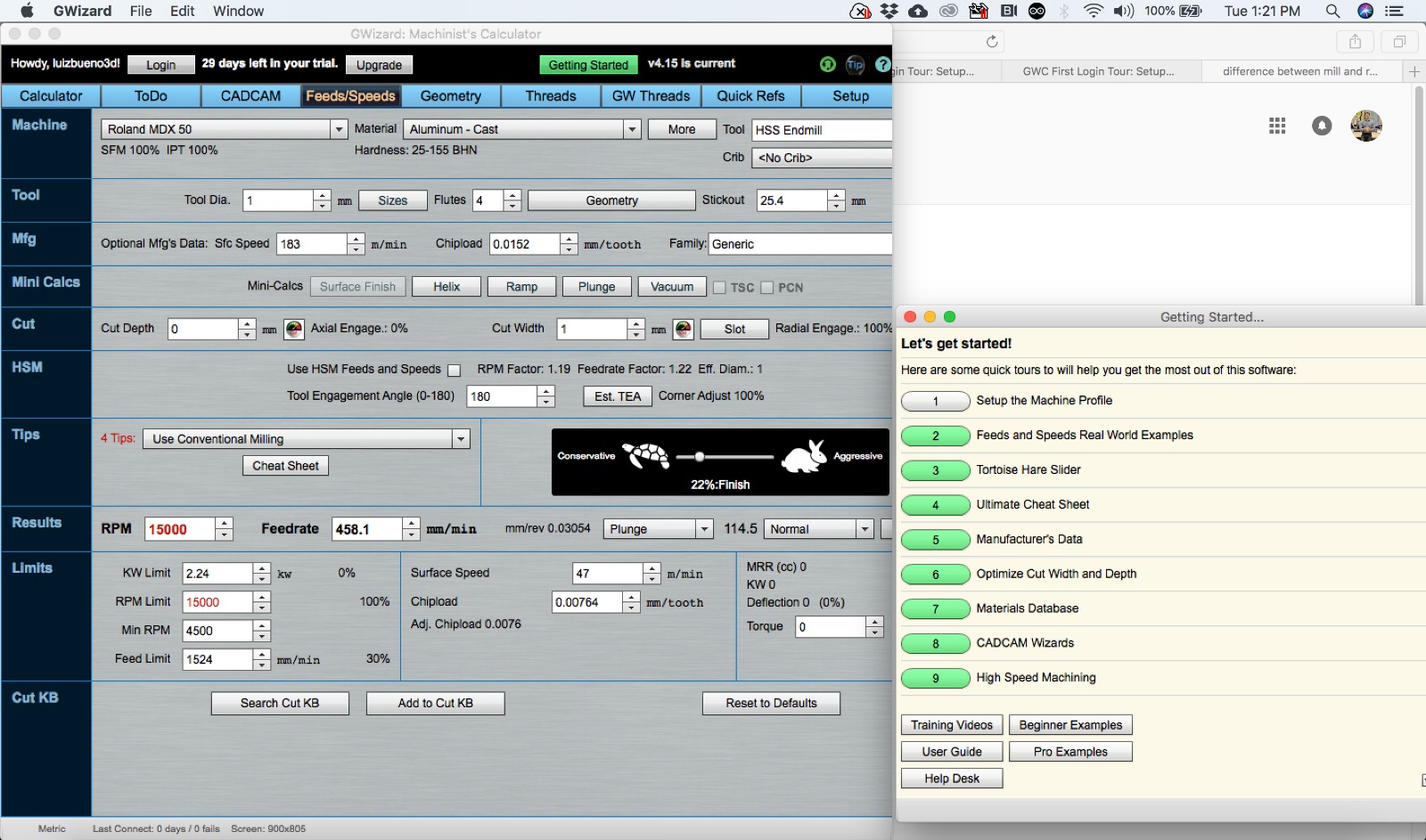
Task: Open the File menu
Action: point(141,11)
